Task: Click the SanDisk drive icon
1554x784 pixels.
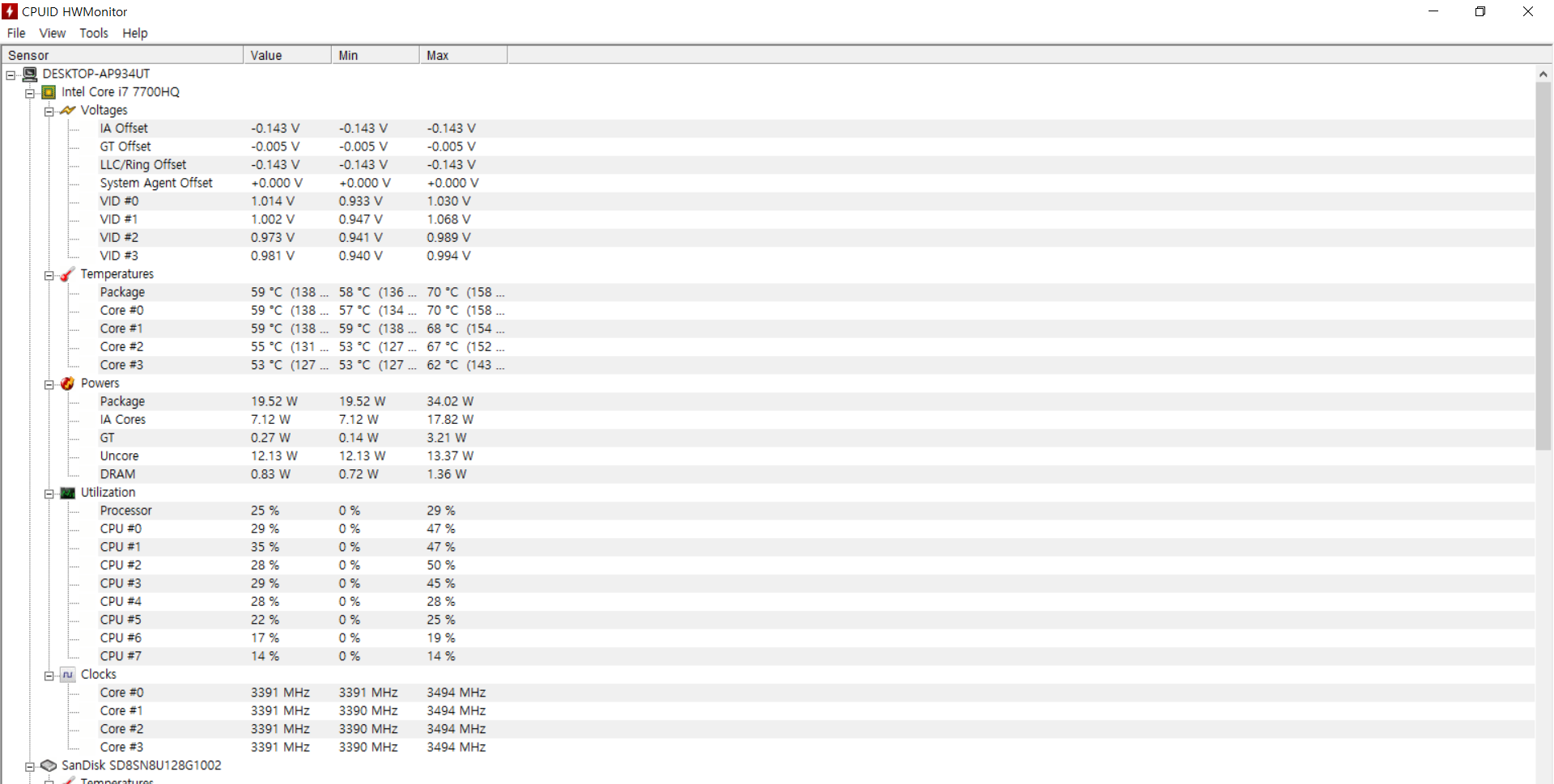Action: (x=49, y=765)
